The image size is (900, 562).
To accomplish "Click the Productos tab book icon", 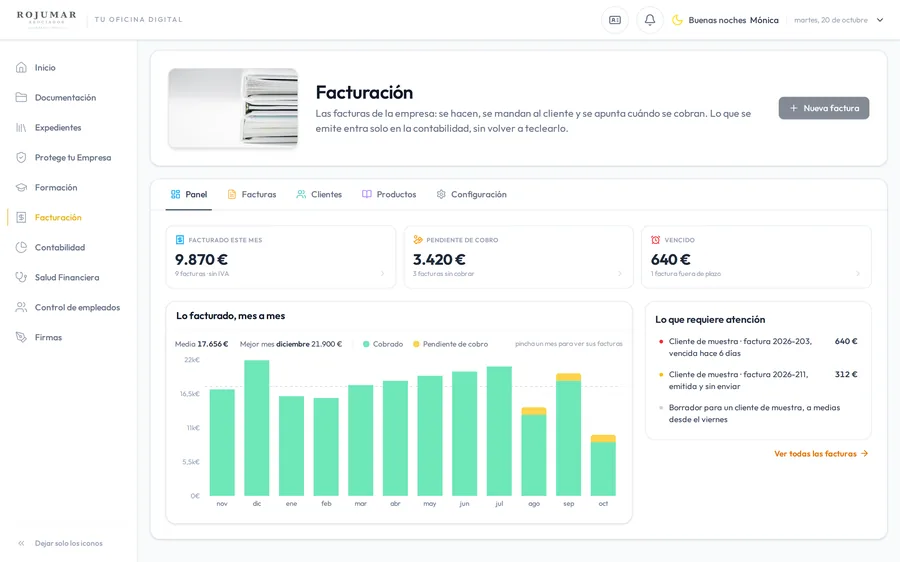I will coord(367,195).
